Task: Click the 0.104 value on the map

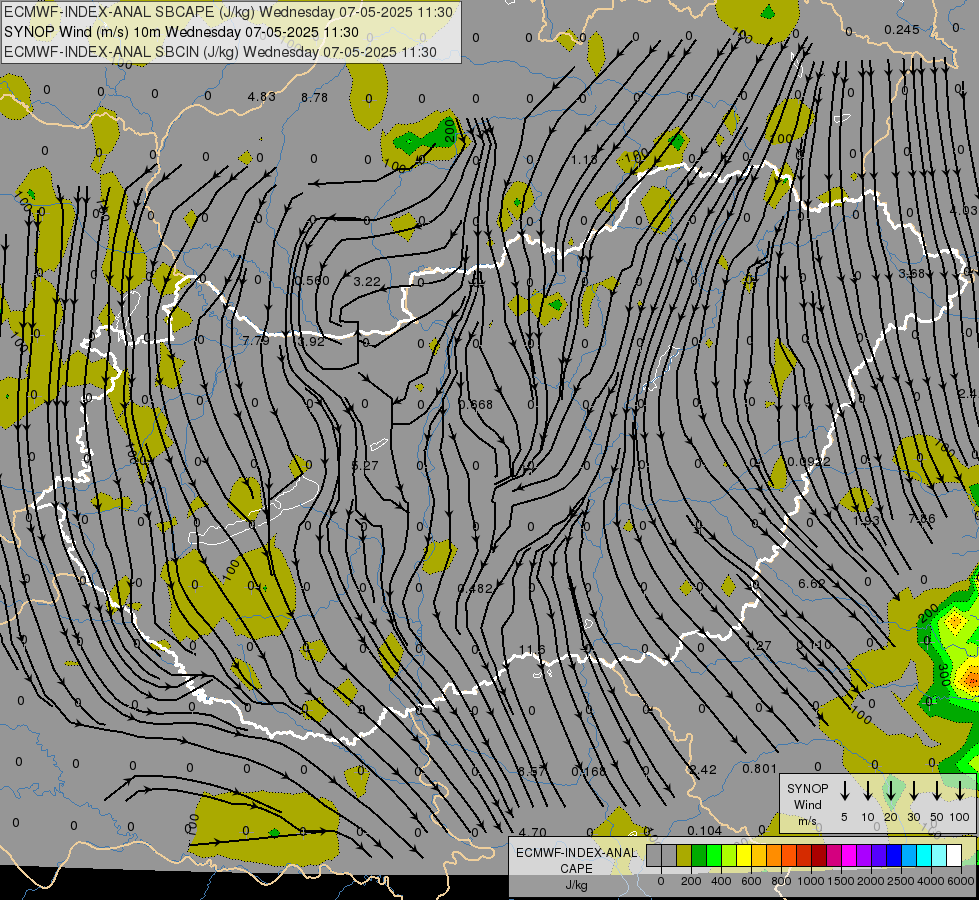Action: [x=705, y=830]
